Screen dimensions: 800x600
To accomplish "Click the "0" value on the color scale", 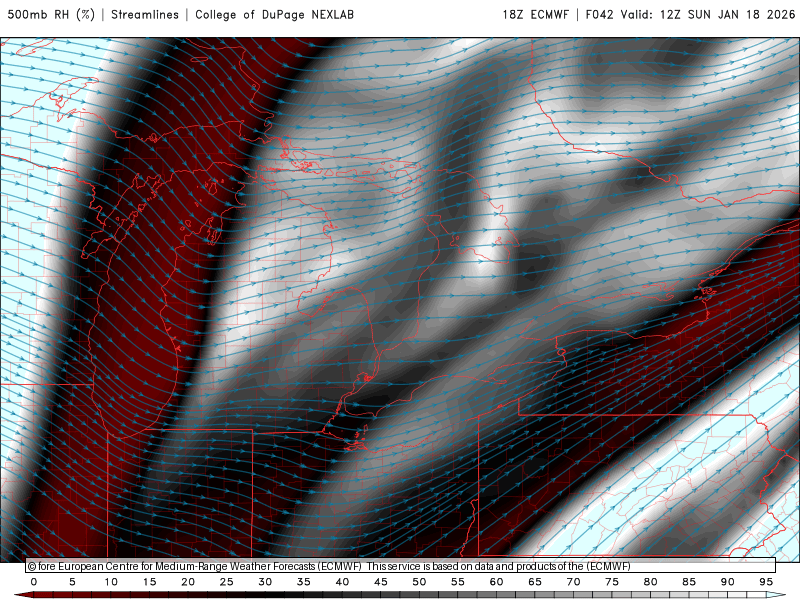I will 34,582.
